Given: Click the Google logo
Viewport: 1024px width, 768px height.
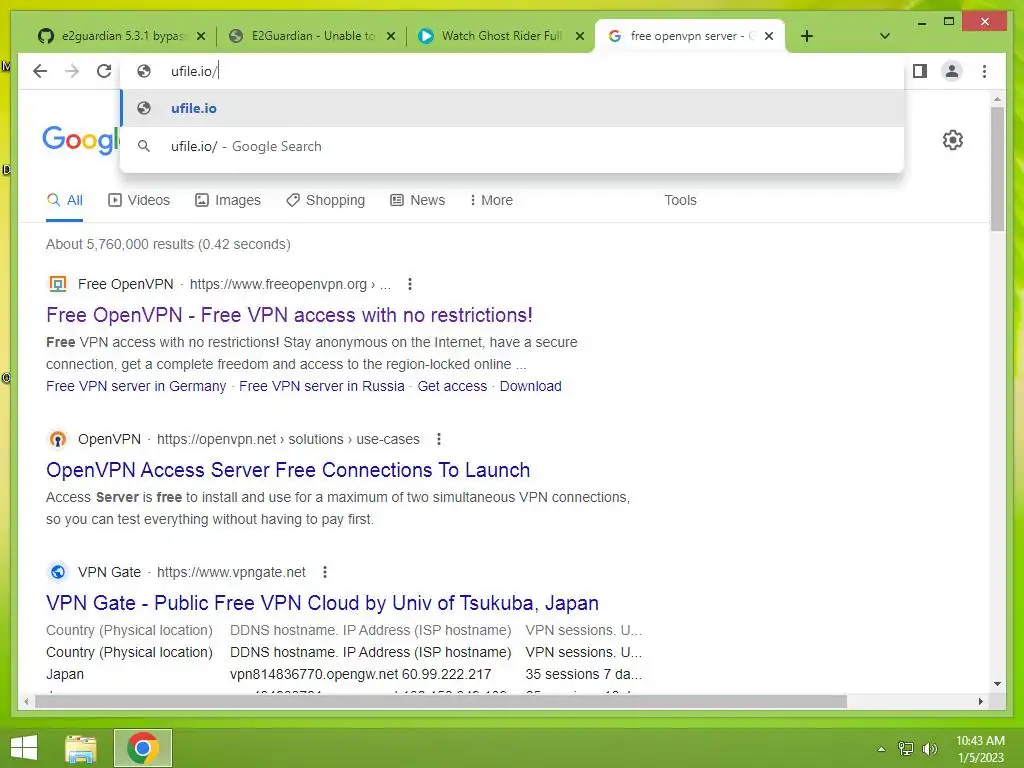Looking at the screenshot, I should [81, 140].
